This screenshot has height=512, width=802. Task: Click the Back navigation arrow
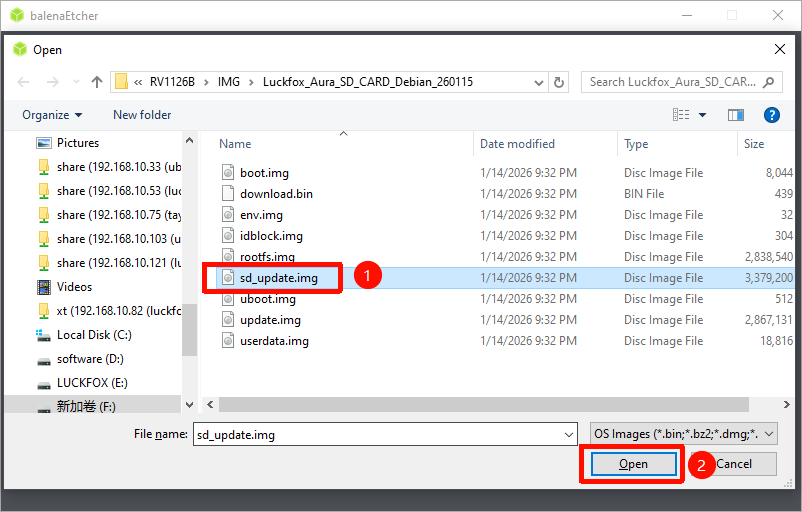point(24,82)
